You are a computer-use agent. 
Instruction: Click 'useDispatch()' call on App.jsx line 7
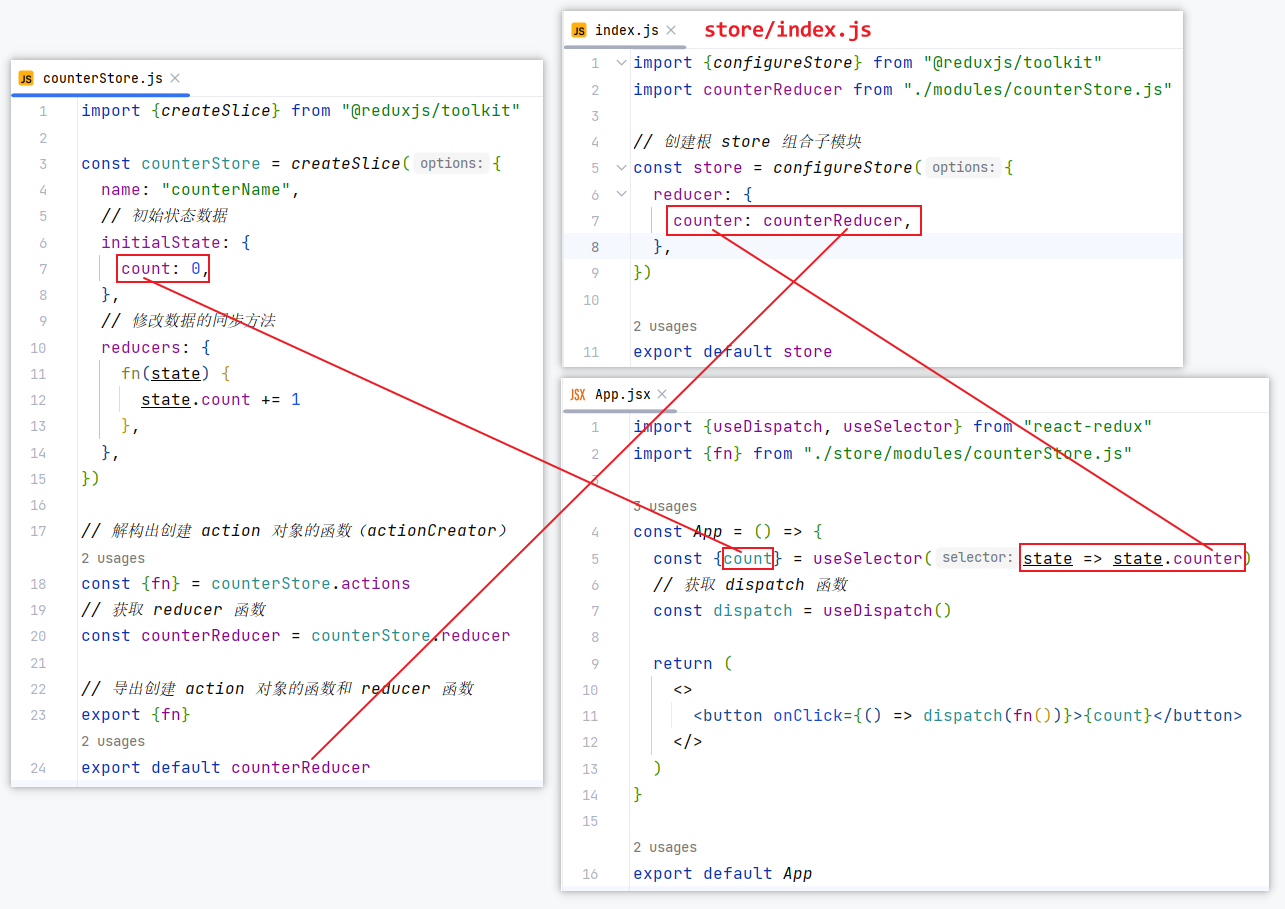point(888,611)
